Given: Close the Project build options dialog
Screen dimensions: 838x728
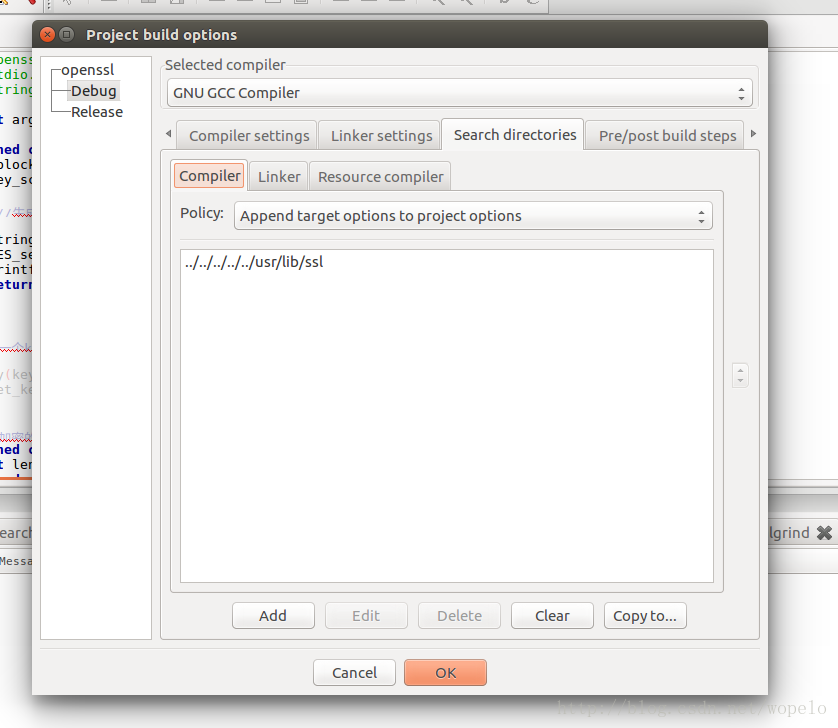Looking at the screenshot, I should point(48,35).
